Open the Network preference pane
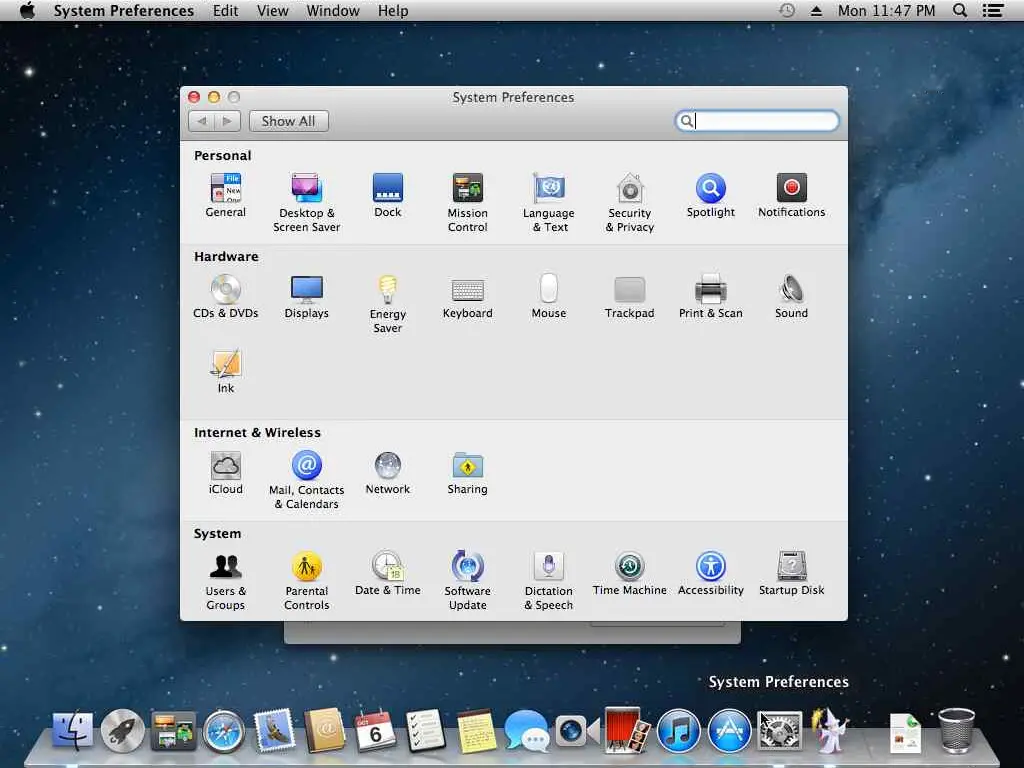 pyautogui.click(x=387, y=473)
